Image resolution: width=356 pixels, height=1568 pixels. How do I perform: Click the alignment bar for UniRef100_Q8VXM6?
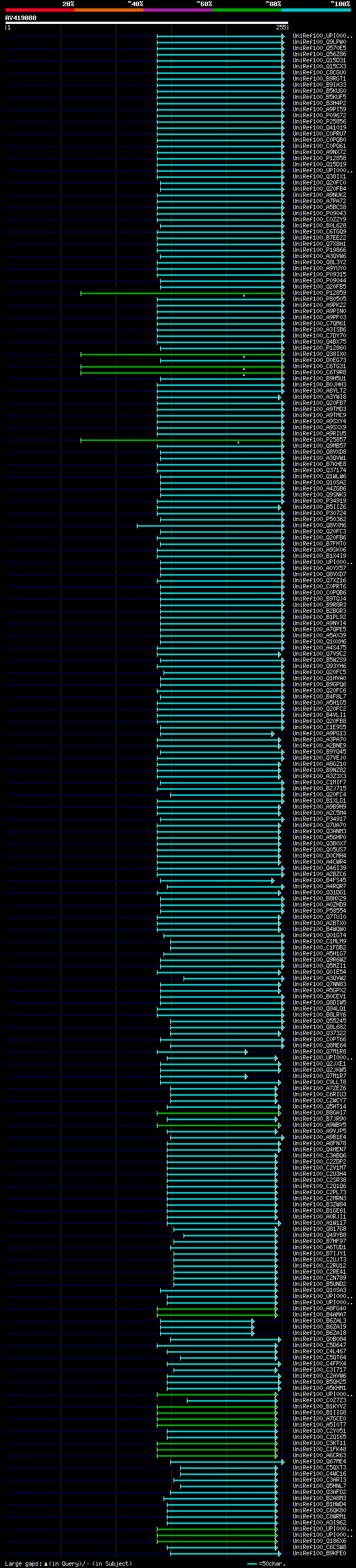[211, 525]
